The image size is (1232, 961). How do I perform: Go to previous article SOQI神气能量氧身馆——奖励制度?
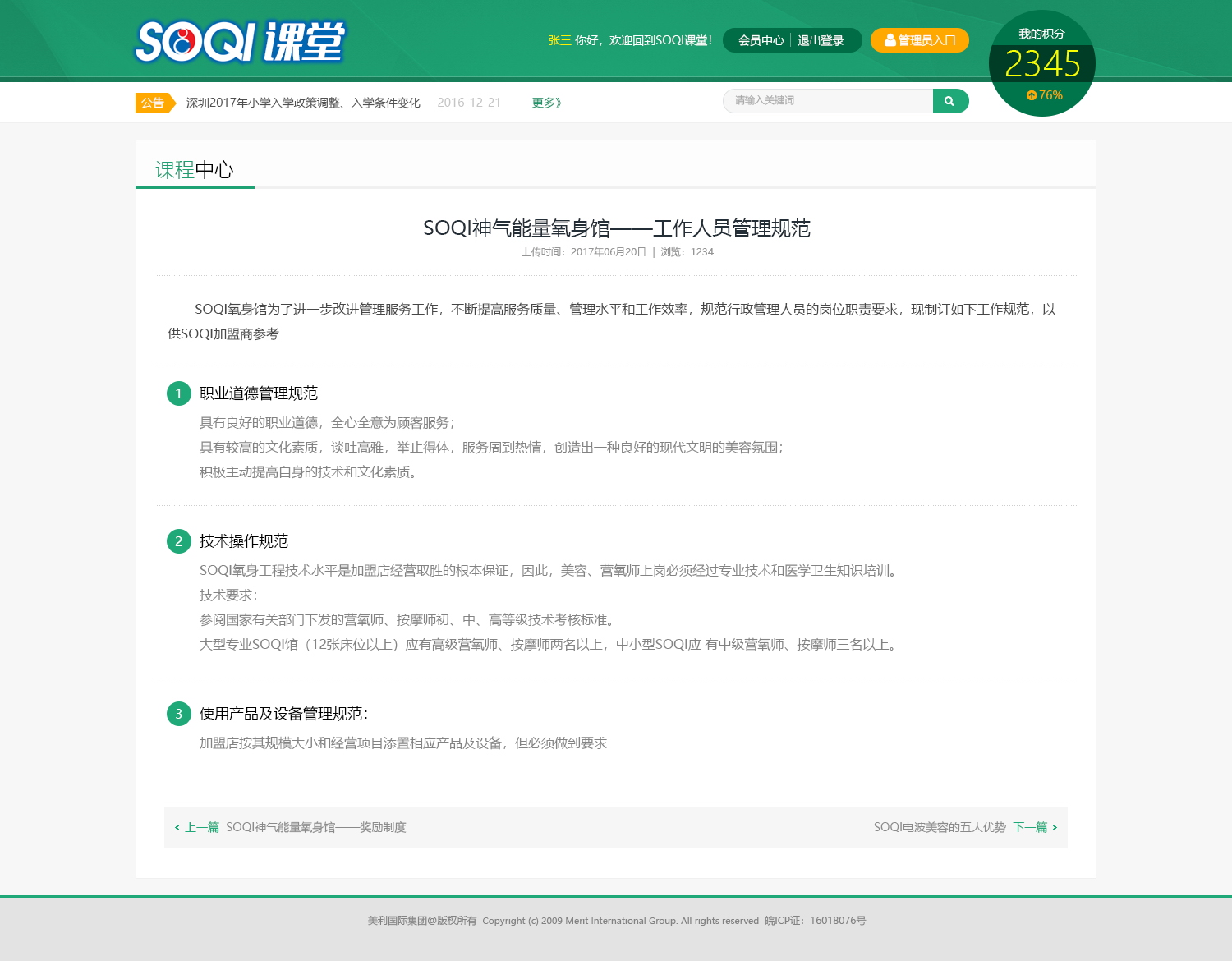pos(316,827)
